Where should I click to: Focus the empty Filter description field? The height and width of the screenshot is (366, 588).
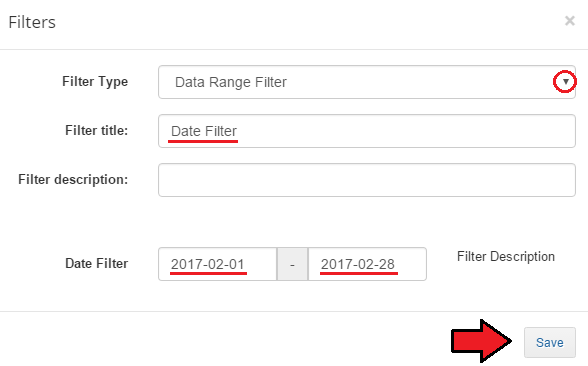point(367,180)
